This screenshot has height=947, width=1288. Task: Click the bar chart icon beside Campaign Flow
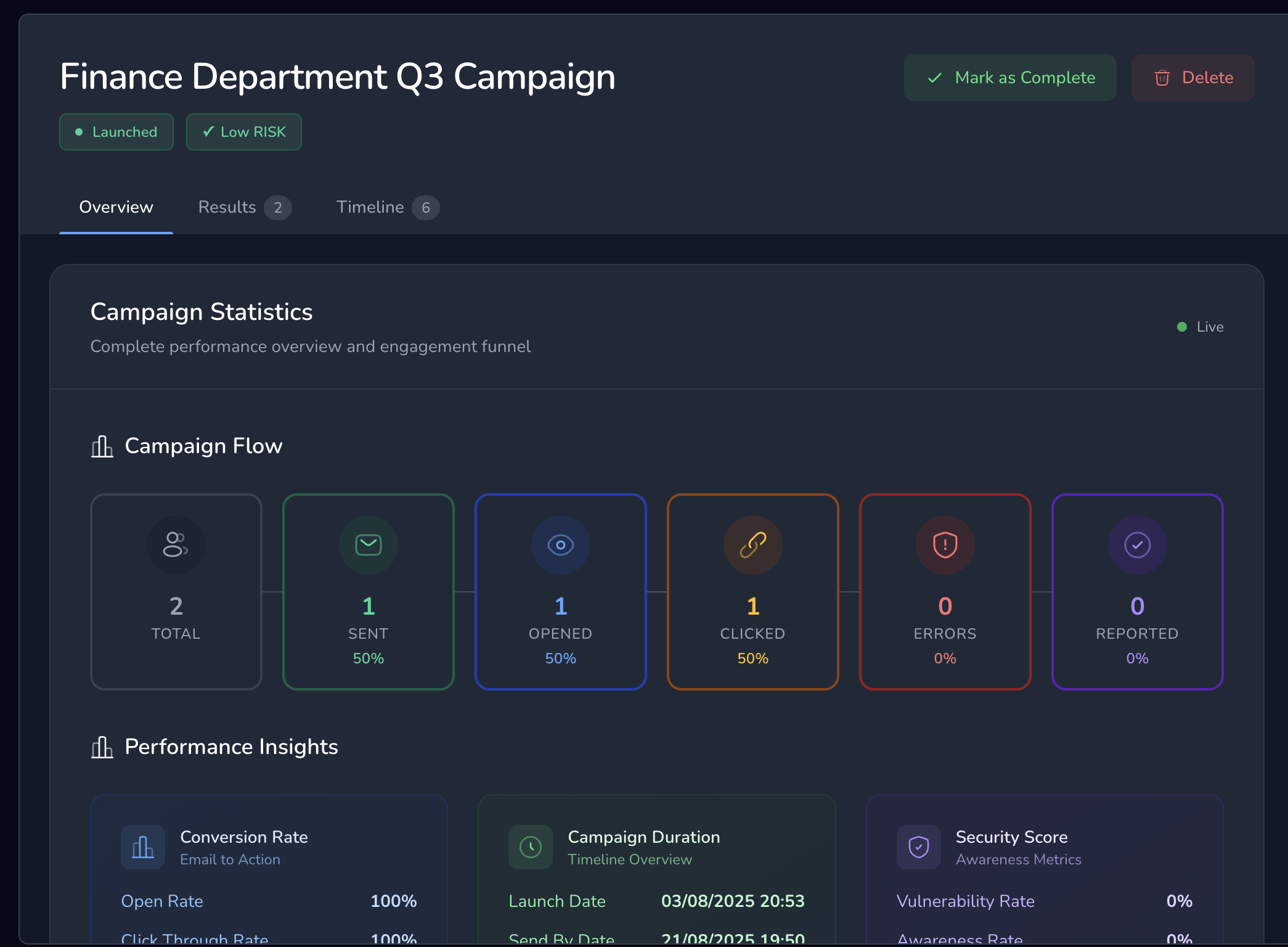click(102, 446)
